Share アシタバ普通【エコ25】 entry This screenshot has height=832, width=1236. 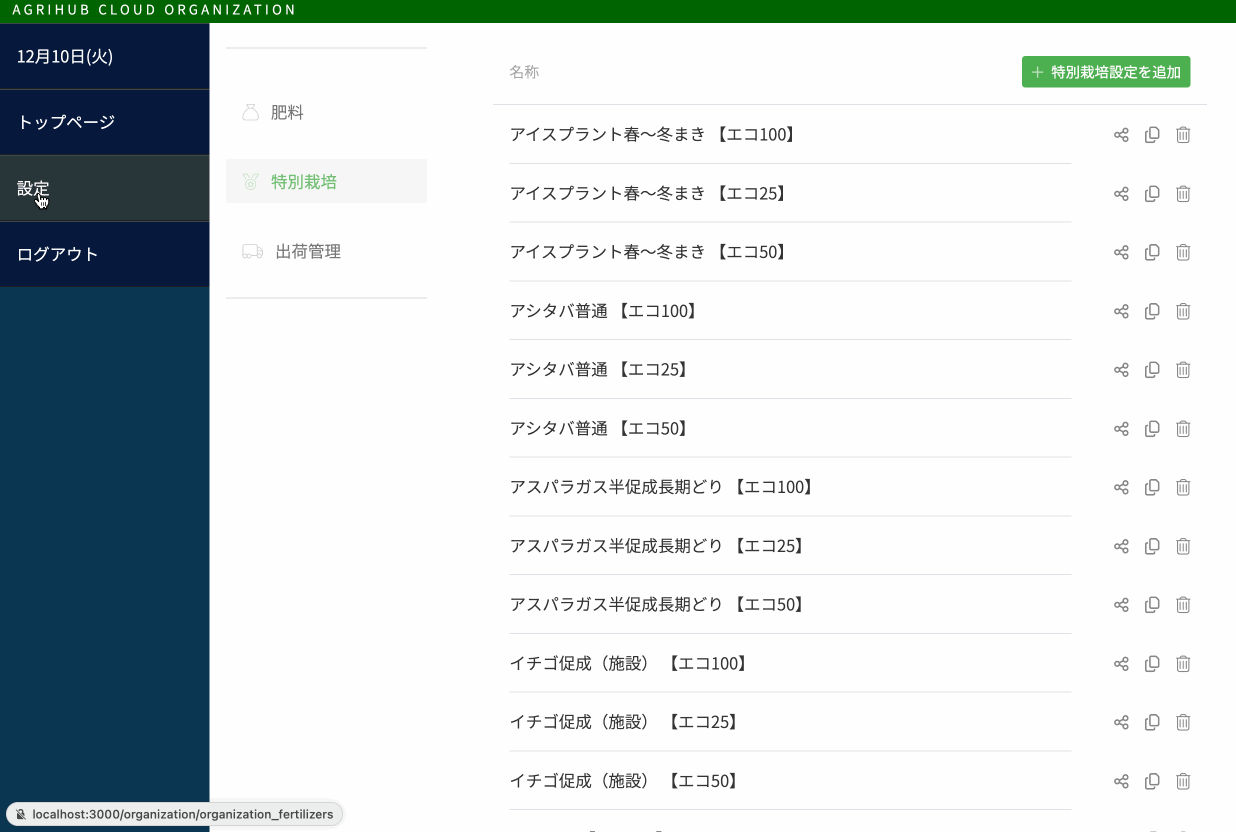[x=1121, y=370]
